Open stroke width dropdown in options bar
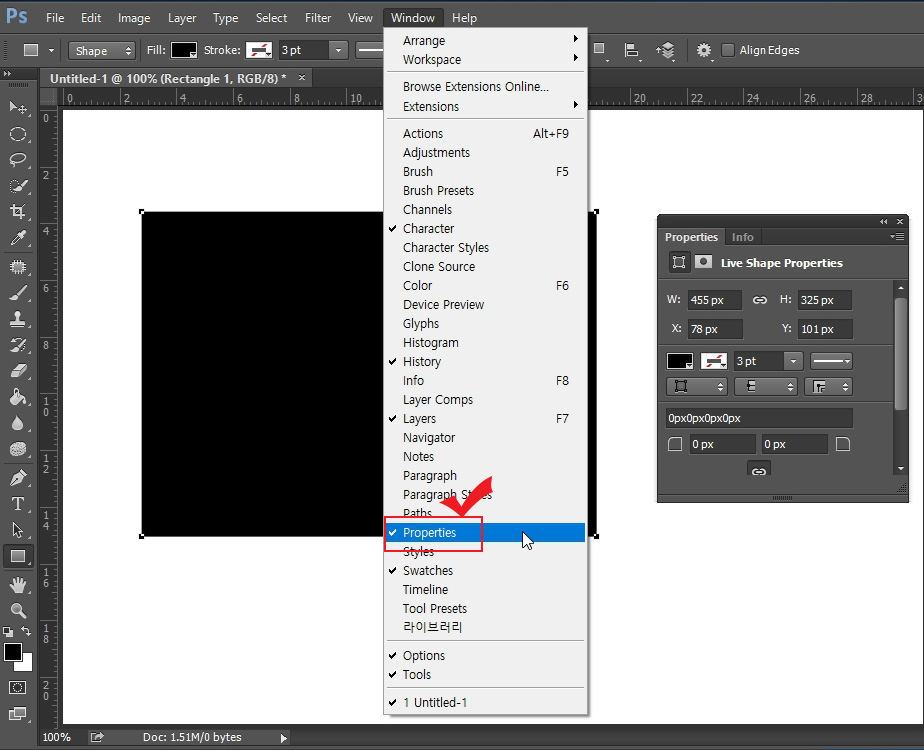The width and height of the screenshot is (924, 750). 338,50
